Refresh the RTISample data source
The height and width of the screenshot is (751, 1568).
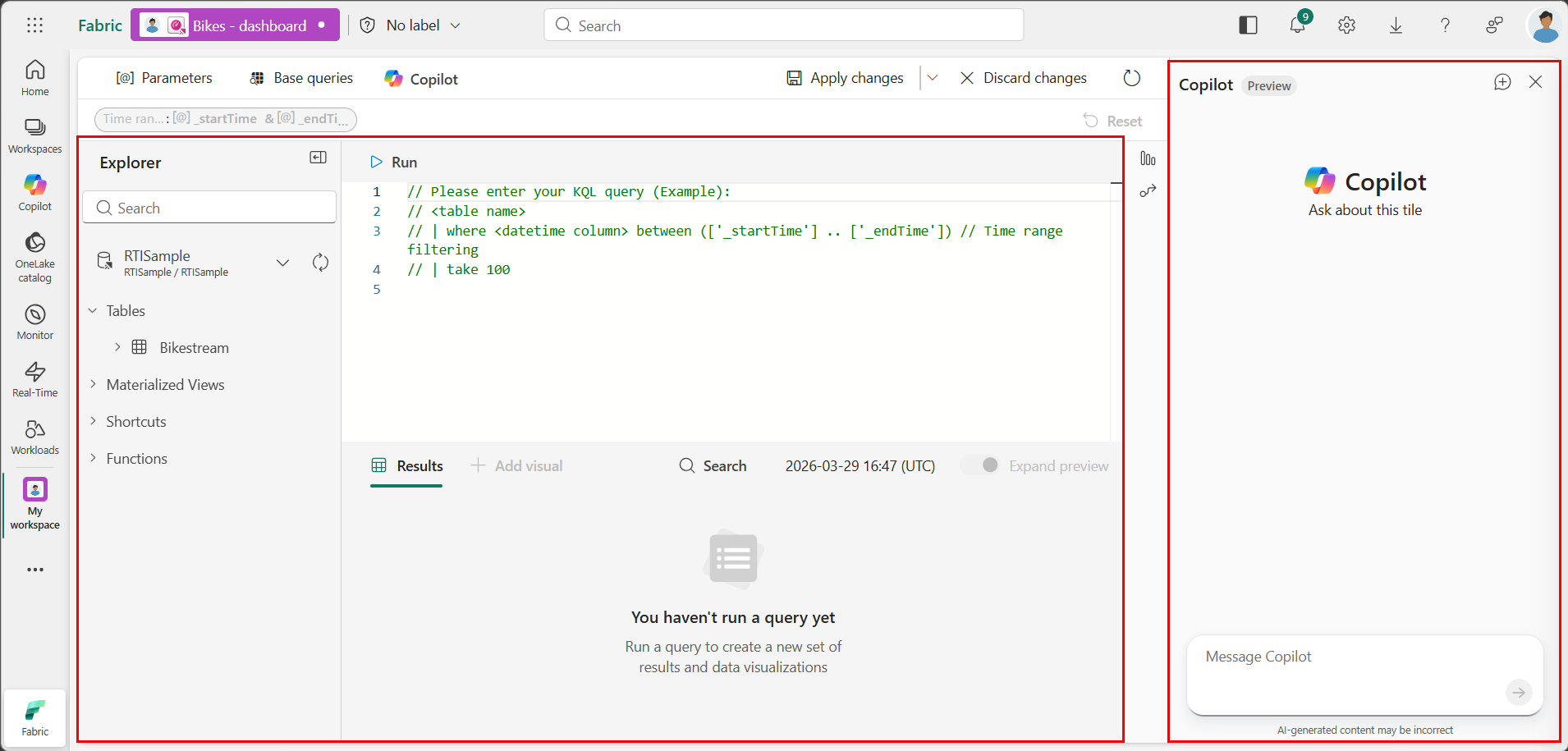click(320, 262)
